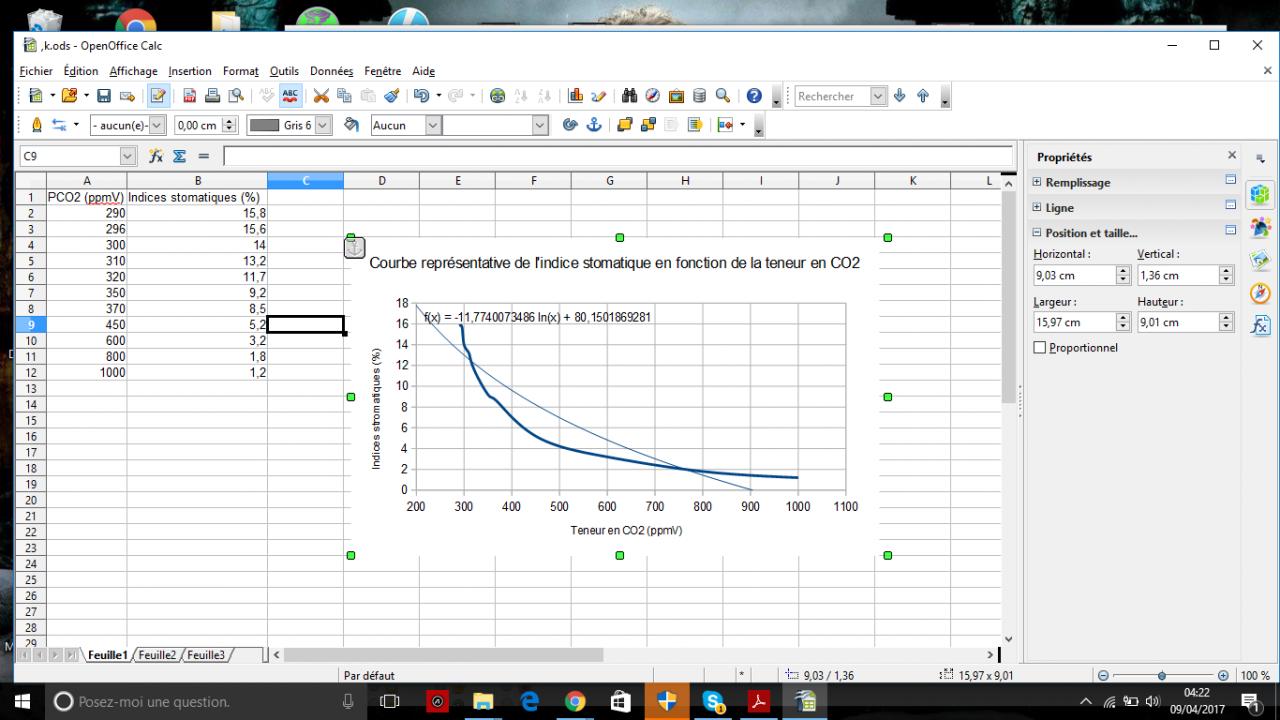The image size is (1280, 720).
Task: Click the Sum sigma icon
Action: (180, 156)
